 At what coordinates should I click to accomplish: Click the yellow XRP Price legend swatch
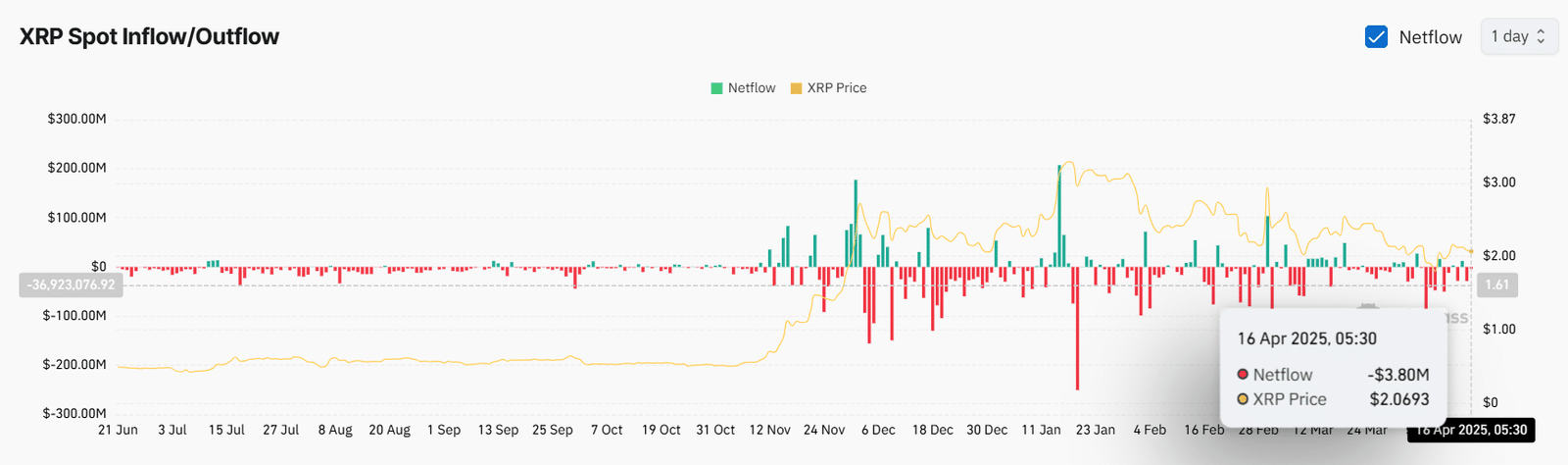pos(796,88)
